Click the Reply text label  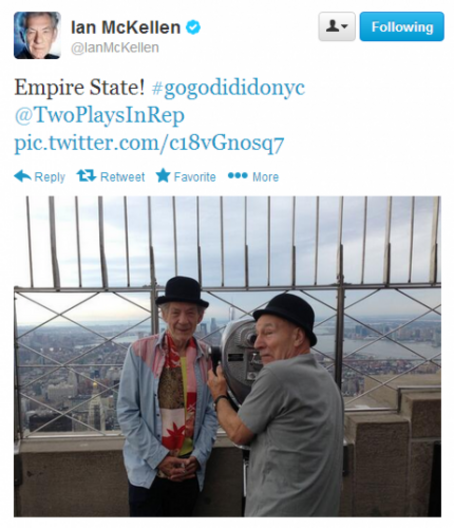click(x=50, y=177)
